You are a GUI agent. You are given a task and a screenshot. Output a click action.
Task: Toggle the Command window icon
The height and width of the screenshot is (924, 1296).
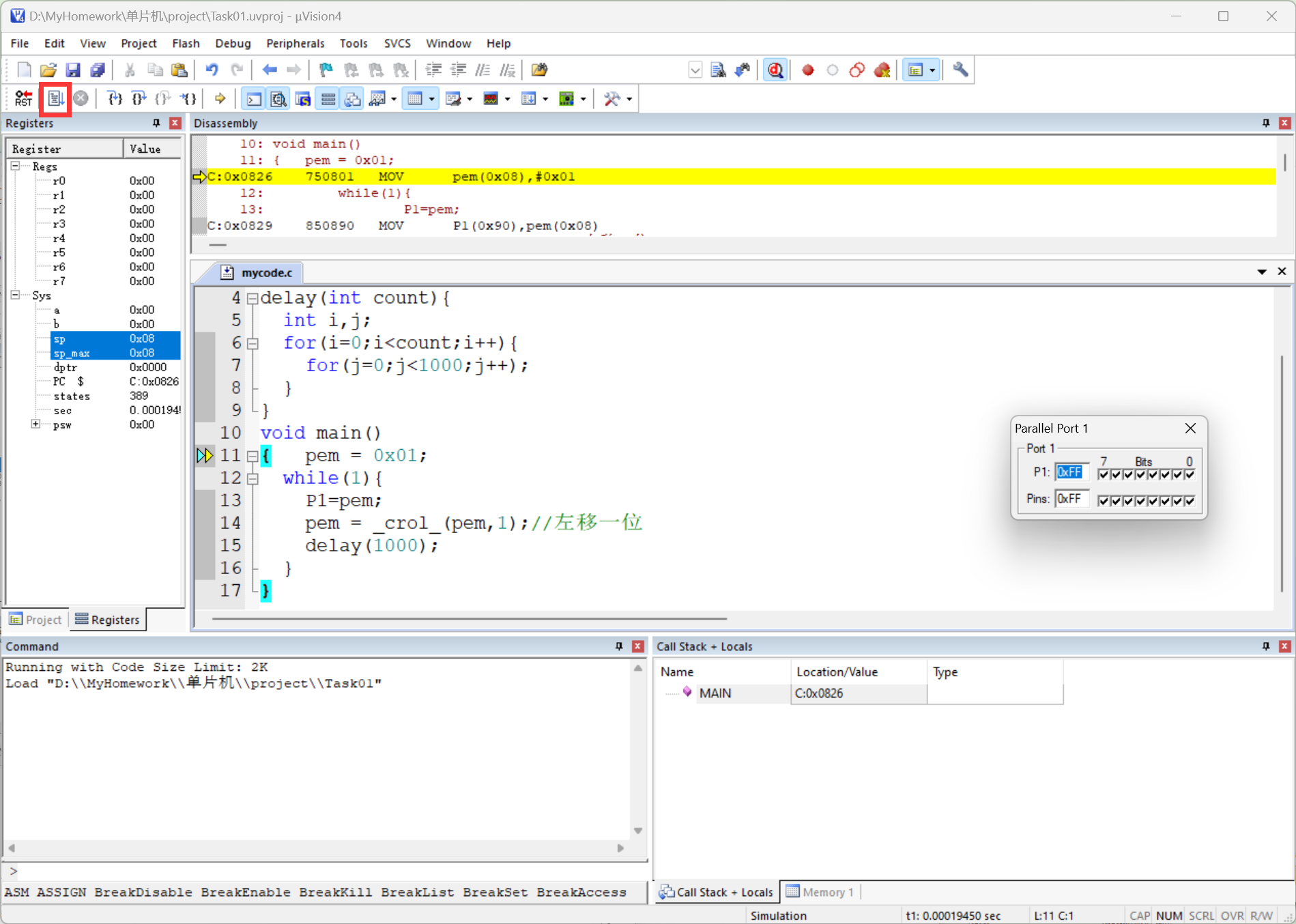[x=254, y=99]
